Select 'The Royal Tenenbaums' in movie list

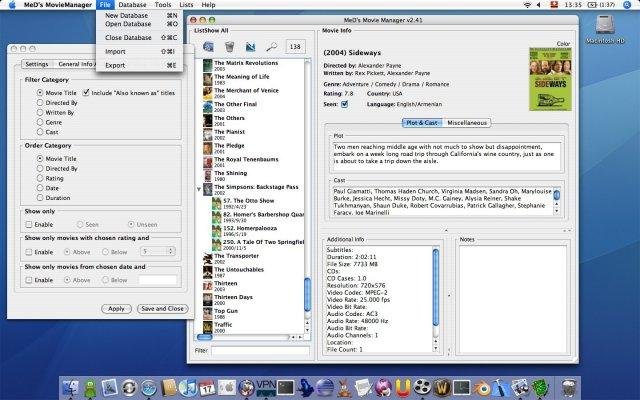tap(246, 162)
